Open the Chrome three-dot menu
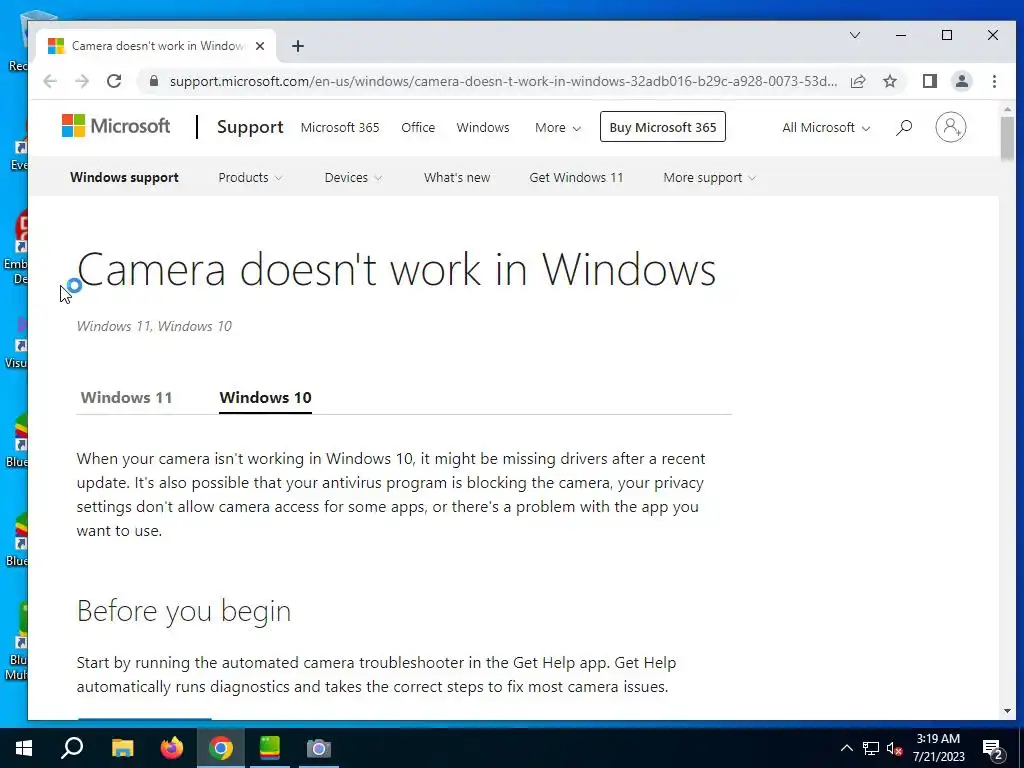Screen dimensions: 1024x768 994,81
